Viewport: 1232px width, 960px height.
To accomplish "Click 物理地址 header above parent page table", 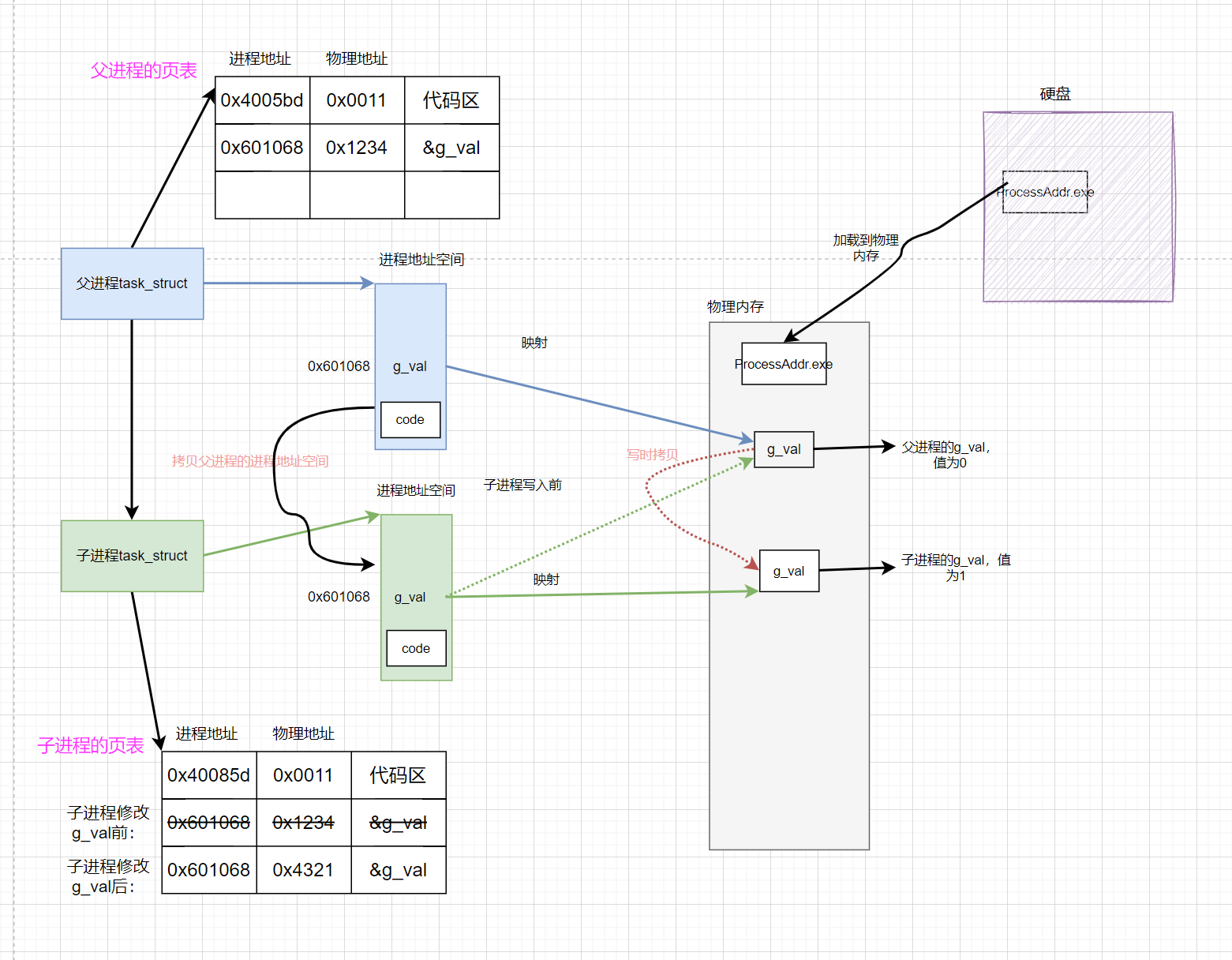I will (357, 58).
